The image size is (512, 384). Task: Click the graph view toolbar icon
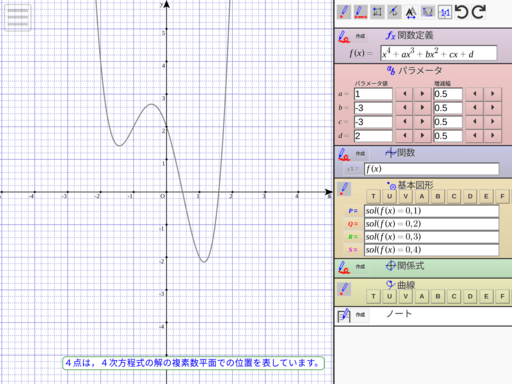point(428,12)
